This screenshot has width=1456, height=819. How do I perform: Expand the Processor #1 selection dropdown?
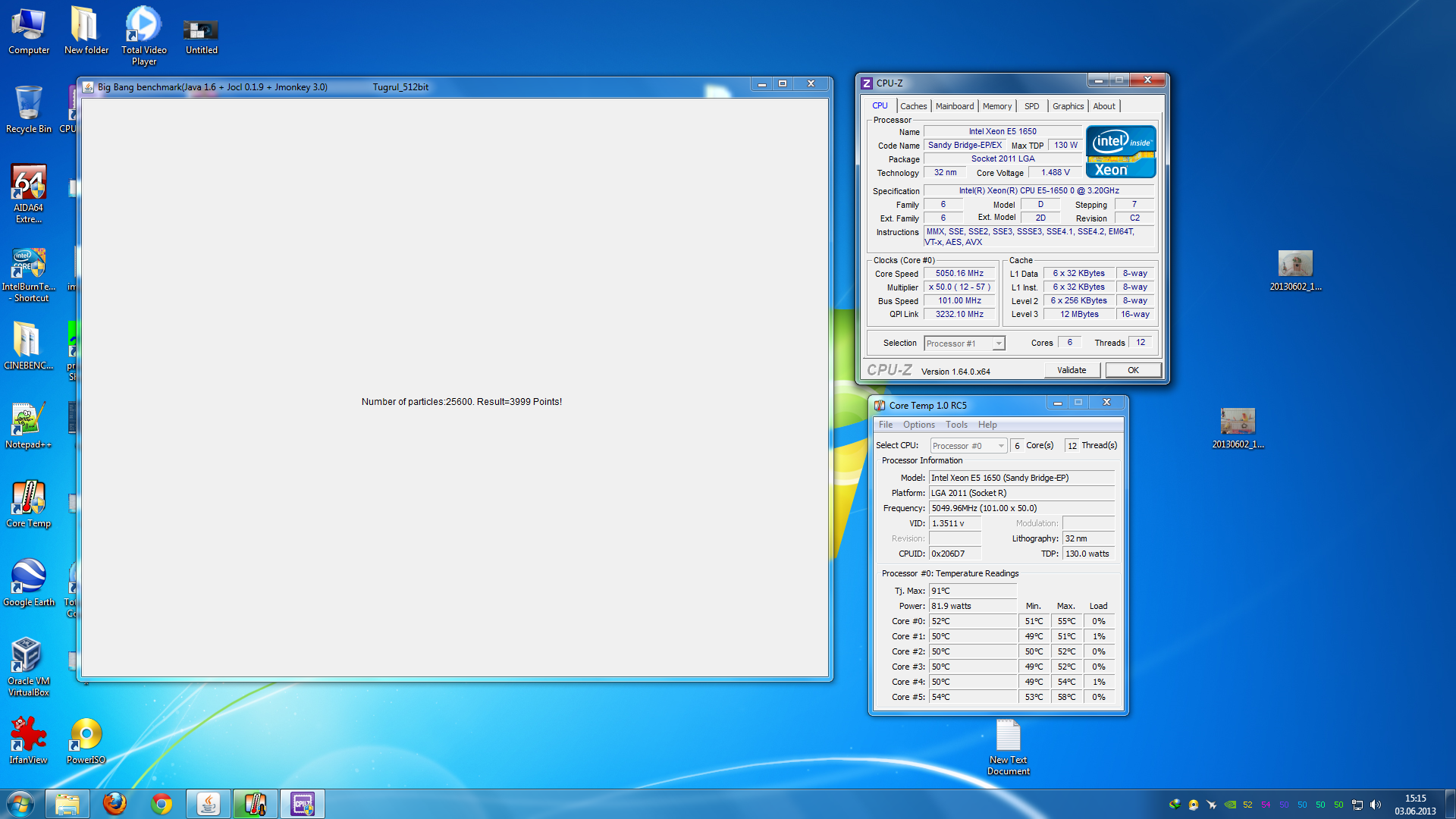click(999, 344)
